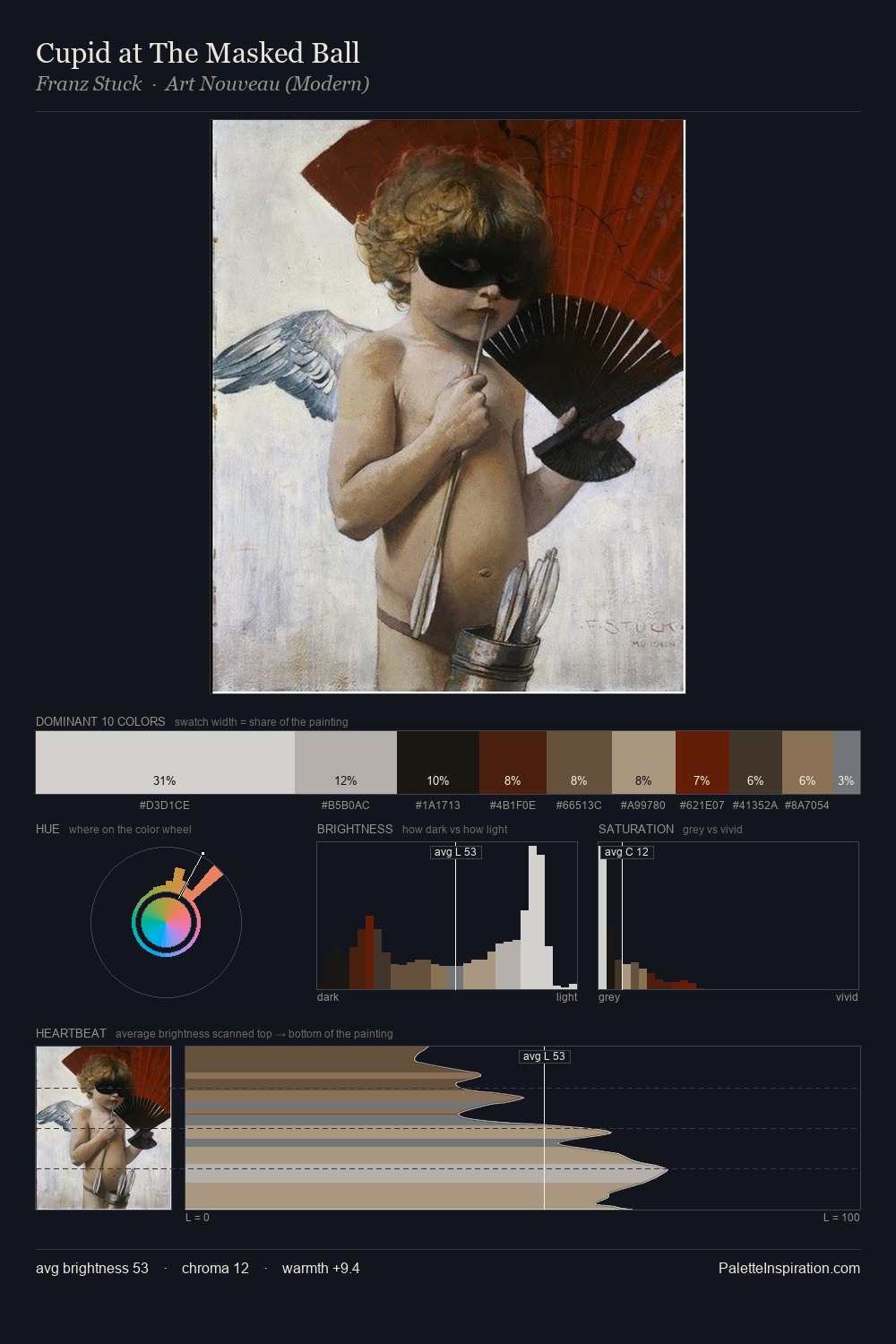
Task: Click the saturation histogram chart
Action: [x=728, y=916]
